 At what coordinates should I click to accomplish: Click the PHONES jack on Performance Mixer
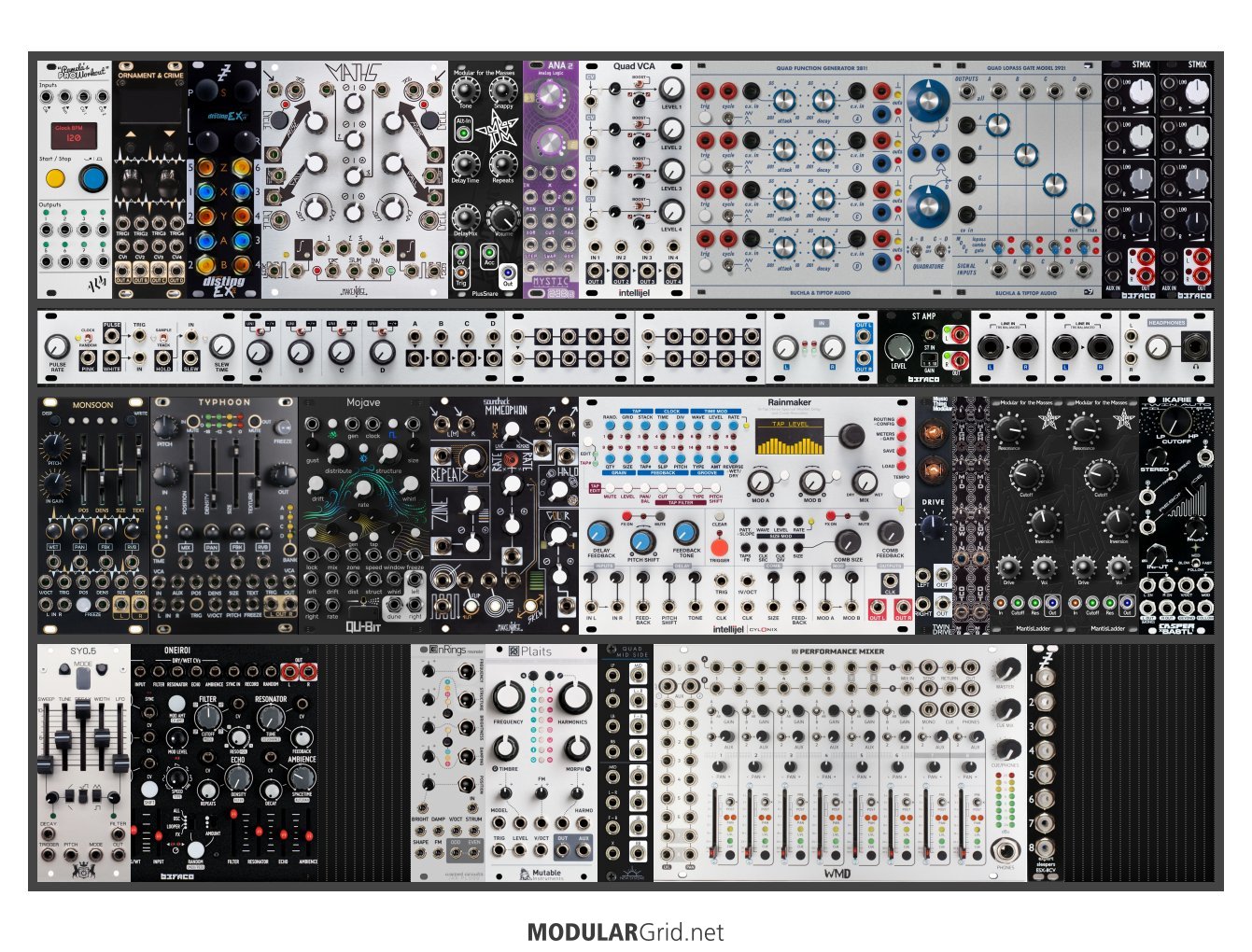coord(1005,850)
